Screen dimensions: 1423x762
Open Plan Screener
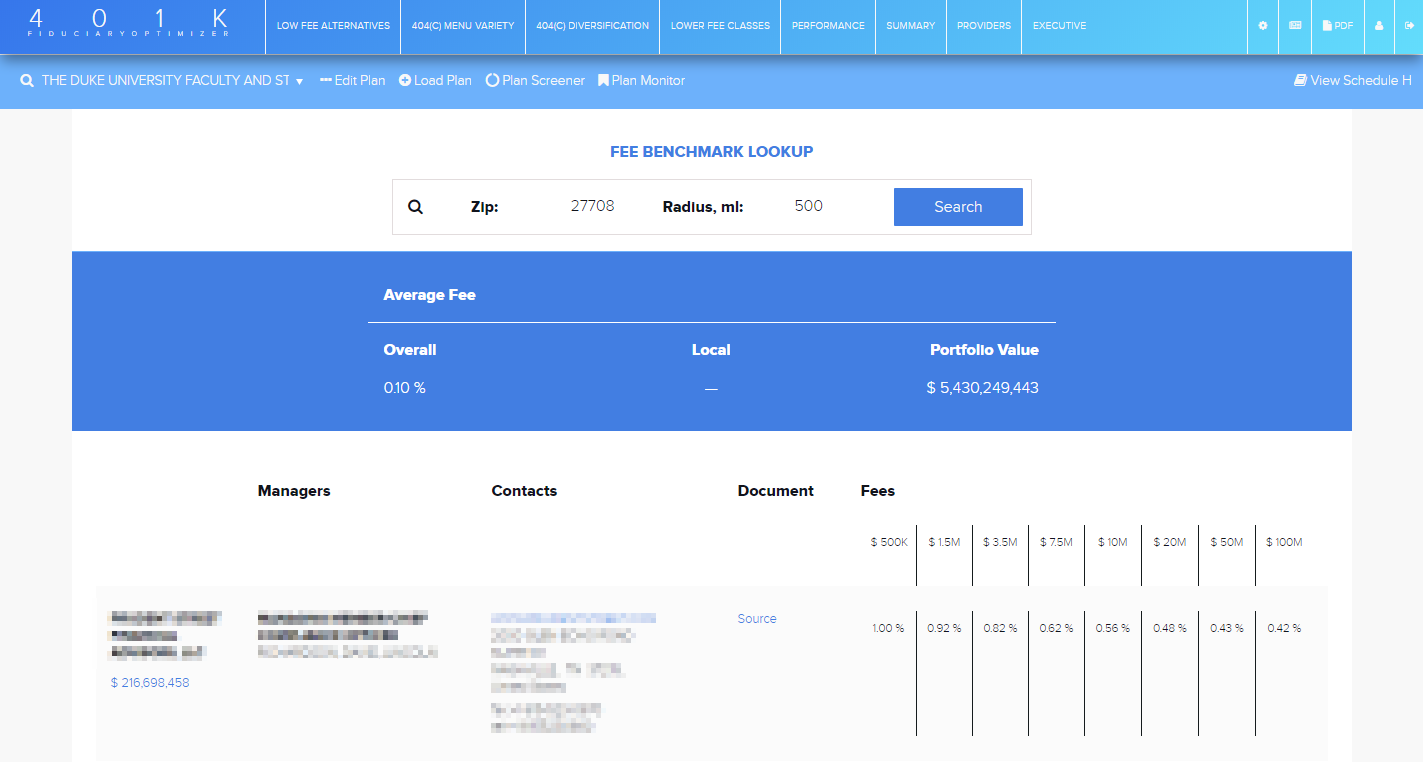point(535,81)
